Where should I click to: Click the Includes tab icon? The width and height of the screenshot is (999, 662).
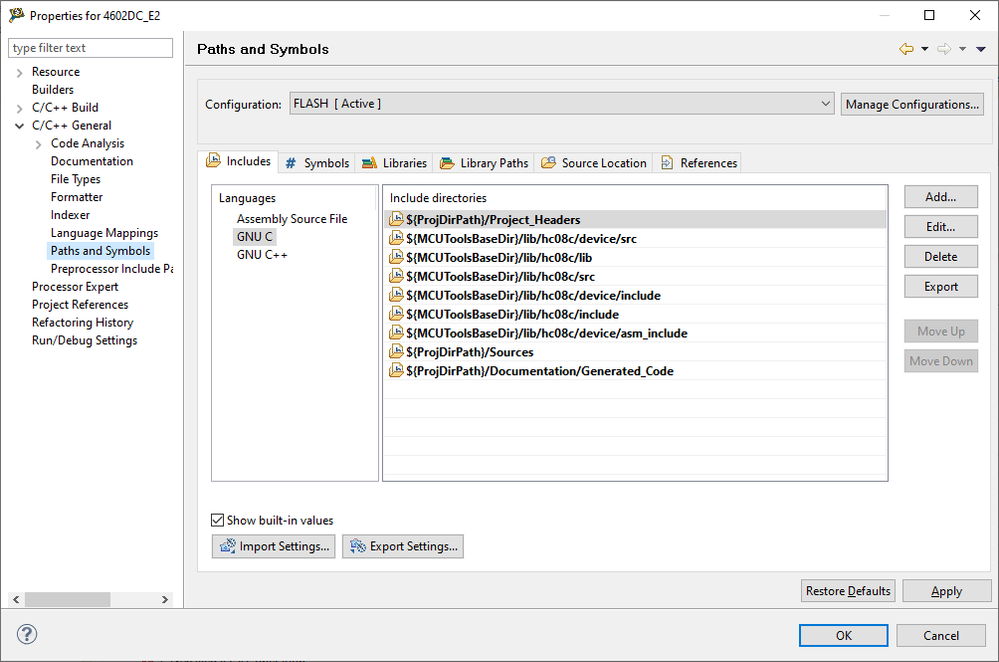click(214, 161)
